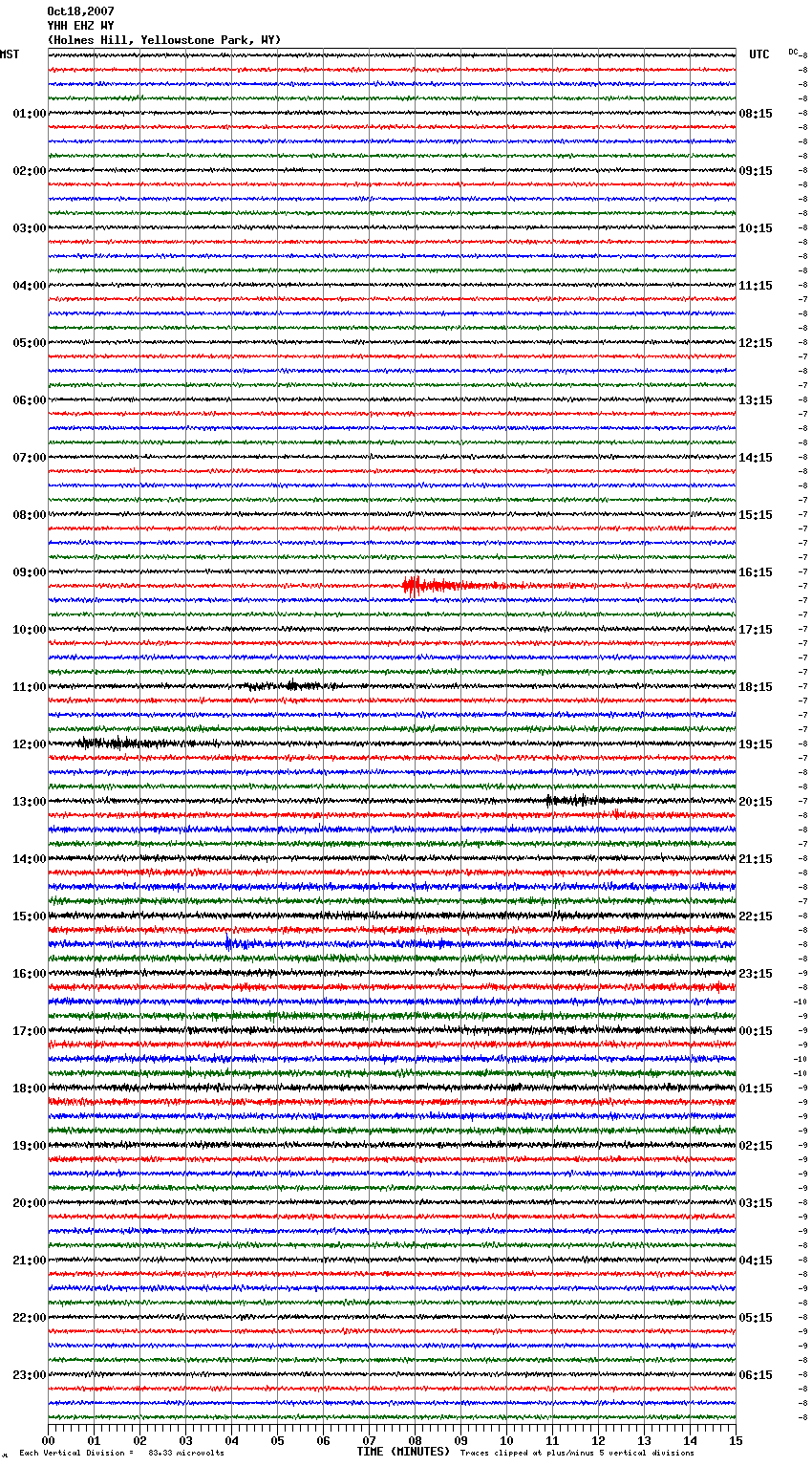Click the '00:15' UTC time label
812x1466 pixels.
[x=756, y=1031]
